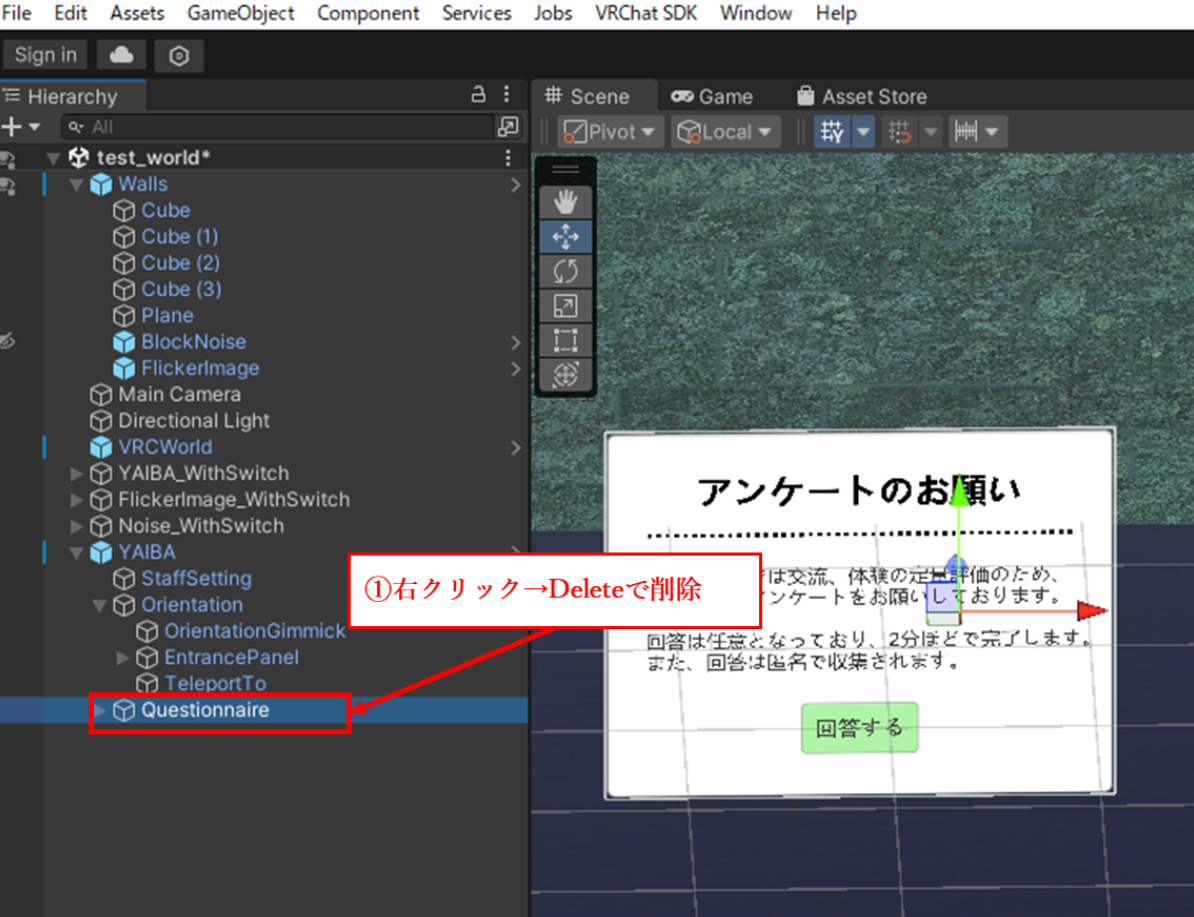
Task: Open the Local handle rotation dropdown
Action: pos(725,132)
